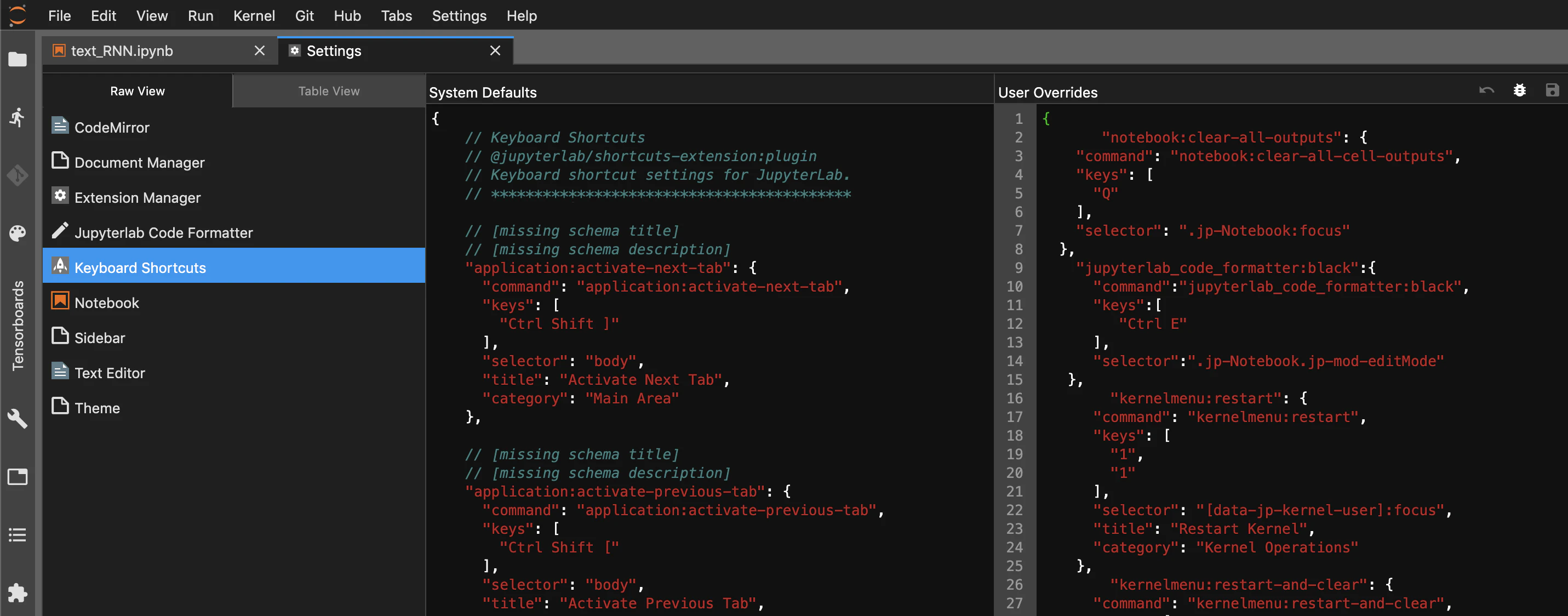
Task: Close the Settings tab
Action: point(495,50)
